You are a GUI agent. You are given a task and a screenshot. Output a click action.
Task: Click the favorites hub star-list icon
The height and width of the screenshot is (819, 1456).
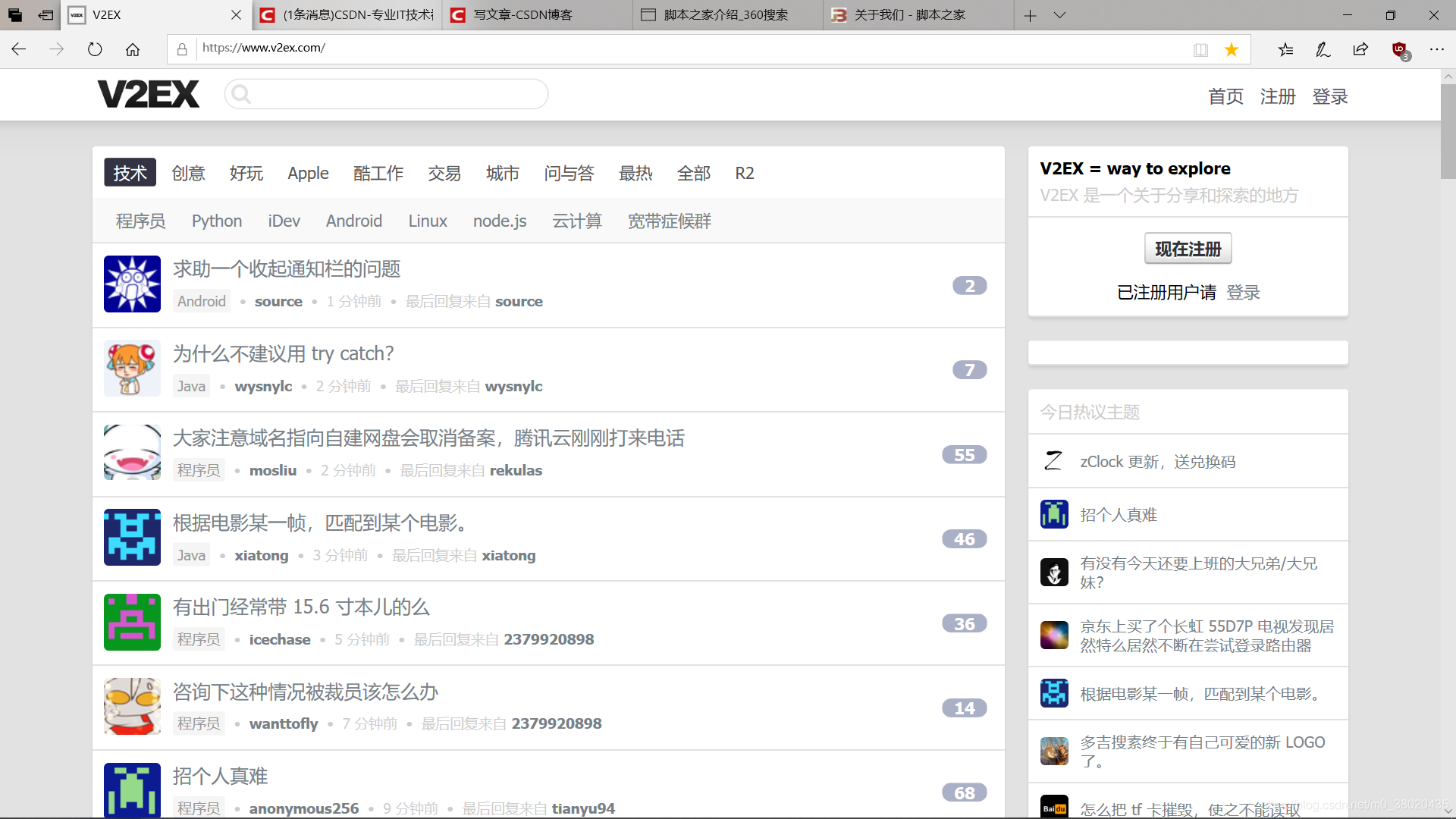(1285, 49)
